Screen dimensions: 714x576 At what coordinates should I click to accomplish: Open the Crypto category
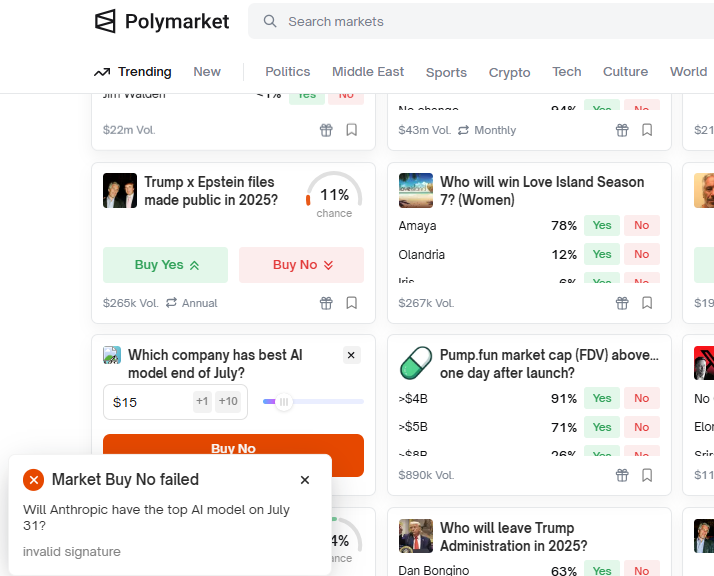coord(510,72)
